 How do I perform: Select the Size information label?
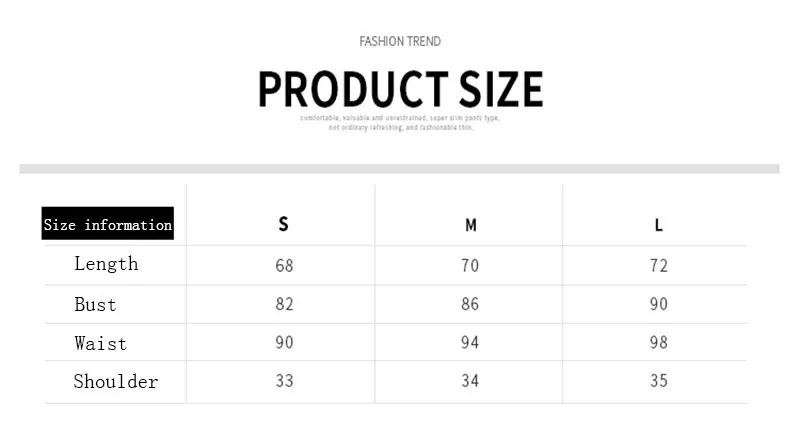[108, 223]
